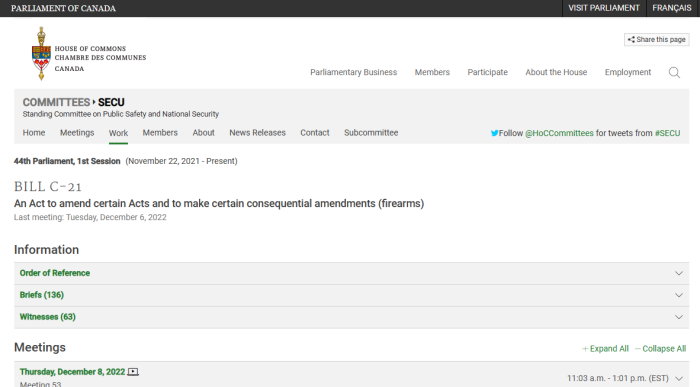Open the Contact tab
Viewport: 700px width, 387px height.
pos(315,133)
